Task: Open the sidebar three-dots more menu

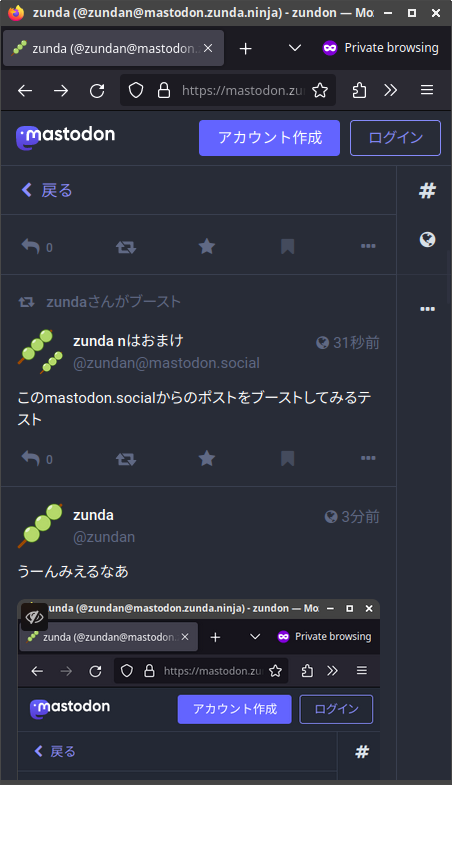Action: (x=427, y=309)
